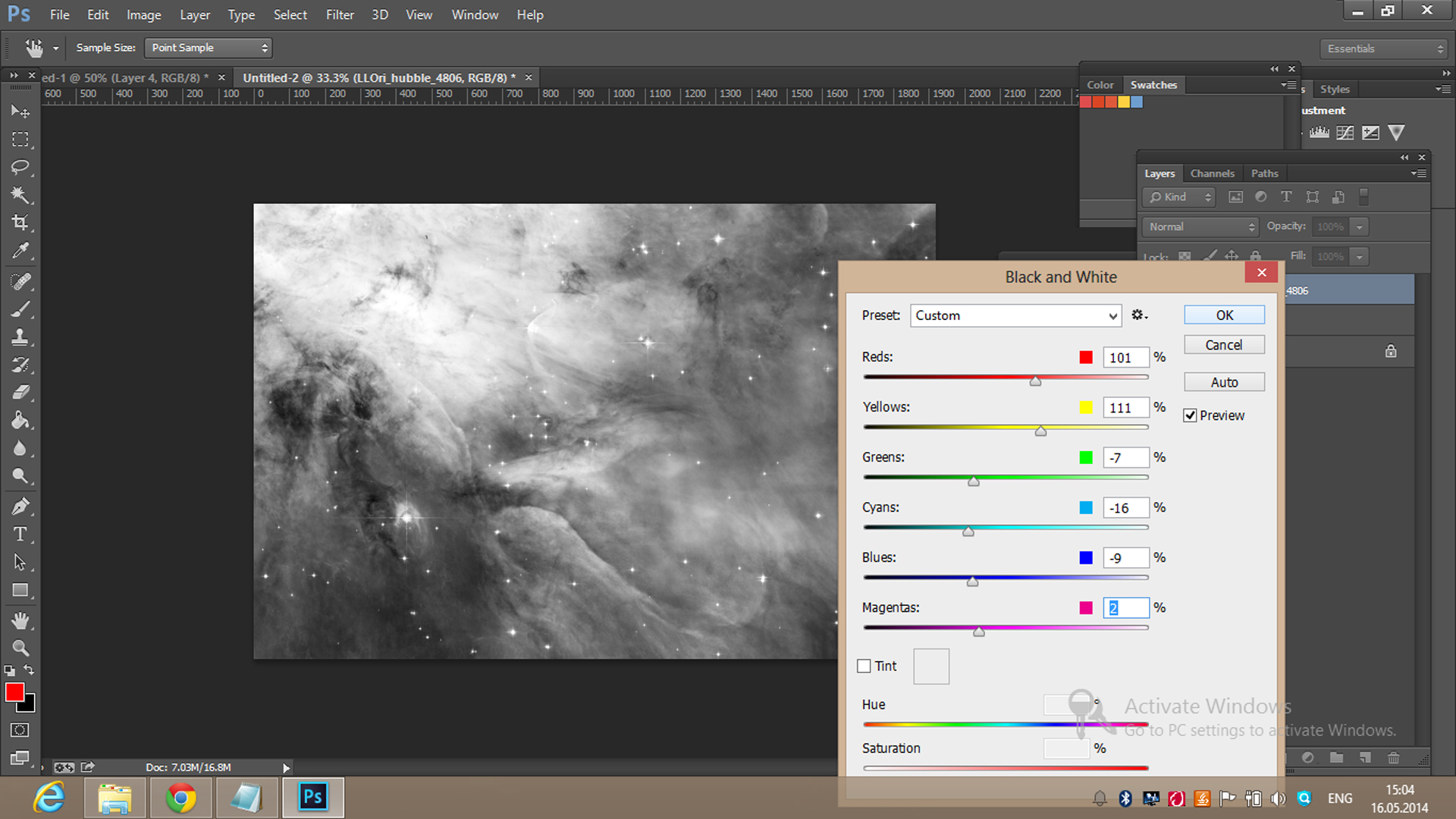Switch to the Color panel tab
Image resolution: width=1456 pixels, height=819 pixels.
(1100, 85)
